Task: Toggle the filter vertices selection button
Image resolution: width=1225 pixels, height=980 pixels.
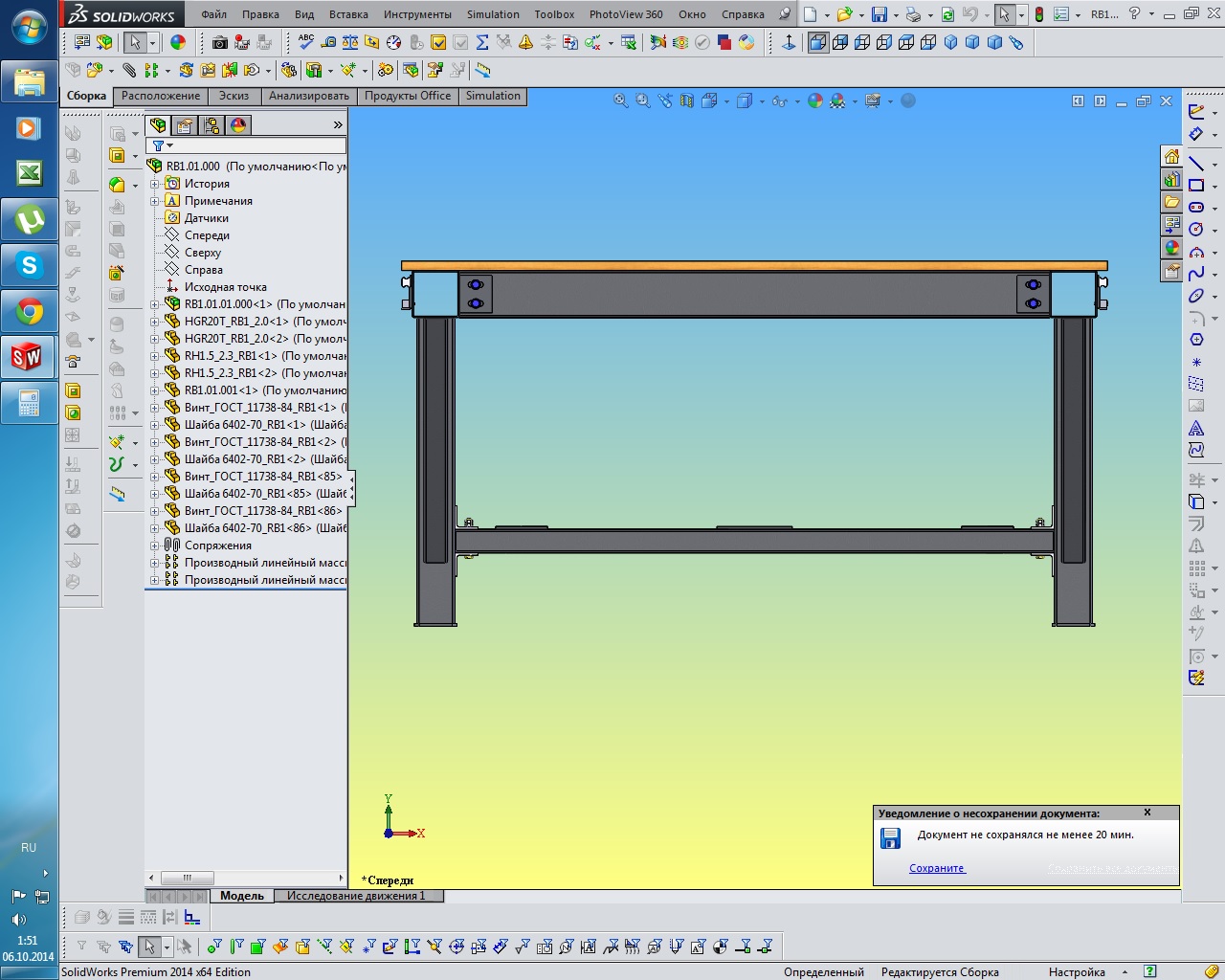Action: 214,947
